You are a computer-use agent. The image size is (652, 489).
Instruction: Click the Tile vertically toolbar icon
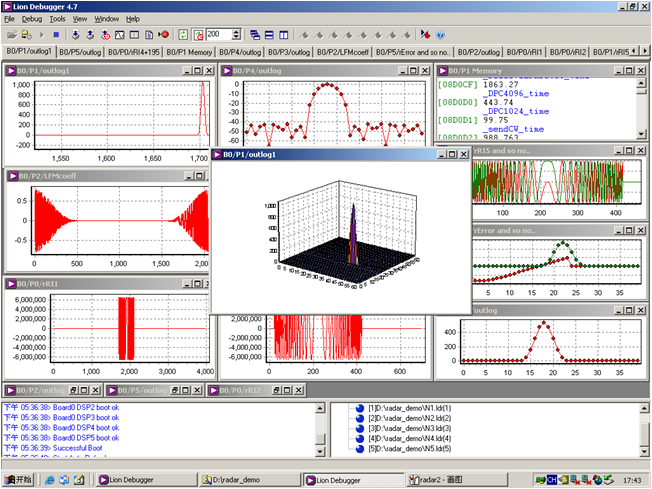[x=284, y=35]
